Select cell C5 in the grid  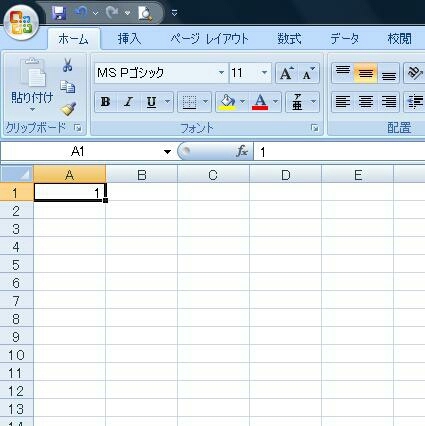click(x=213, y=265)
